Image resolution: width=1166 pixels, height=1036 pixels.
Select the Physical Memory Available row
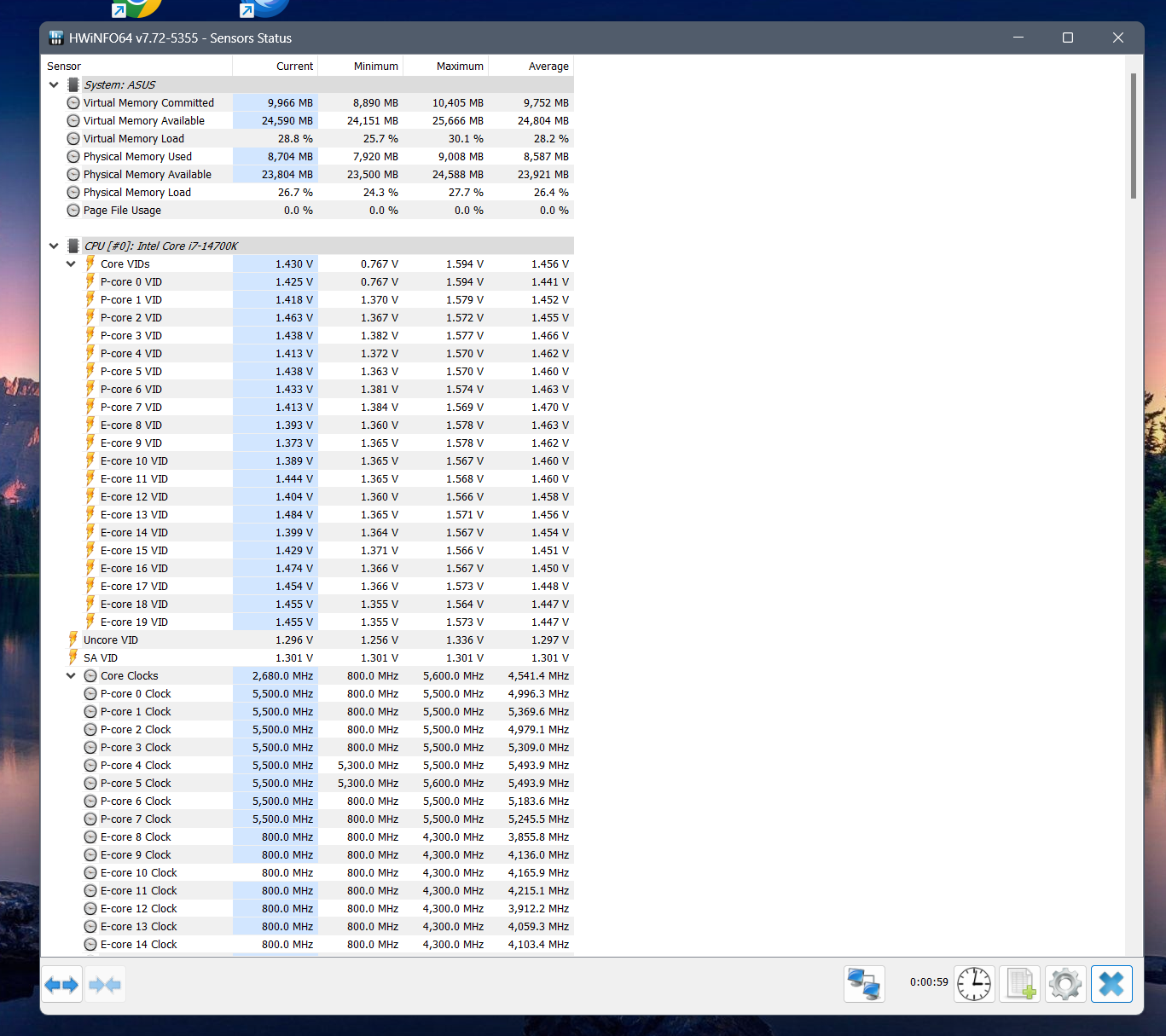click(307, 174)
